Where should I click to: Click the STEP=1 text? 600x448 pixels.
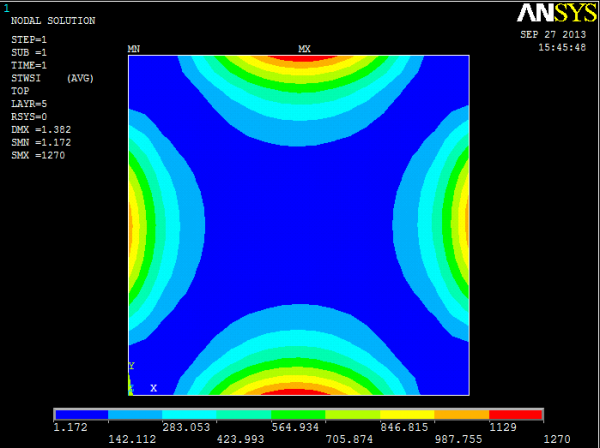click(x=29, y=40)
